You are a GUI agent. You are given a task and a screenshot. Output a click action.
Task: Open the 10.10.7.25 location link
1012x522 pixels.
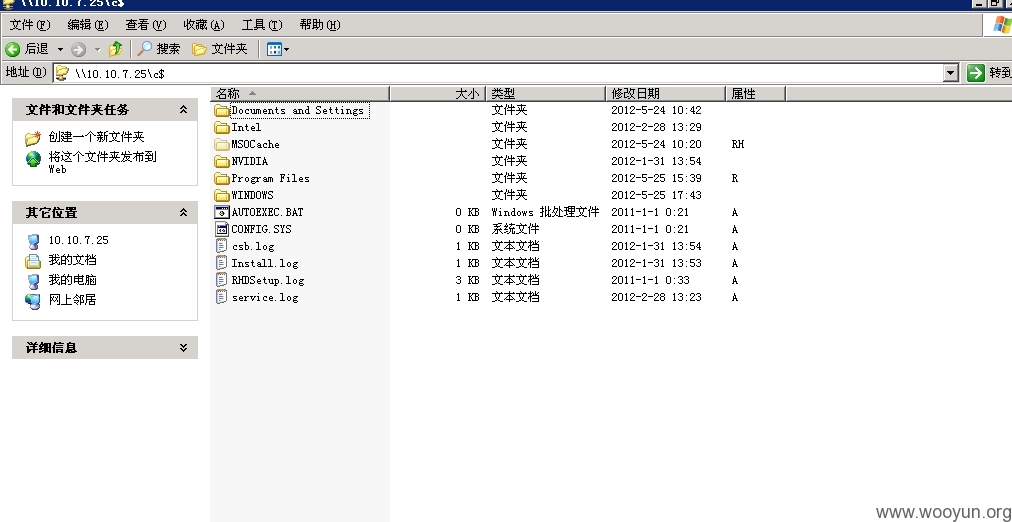[x=79, y=240]
